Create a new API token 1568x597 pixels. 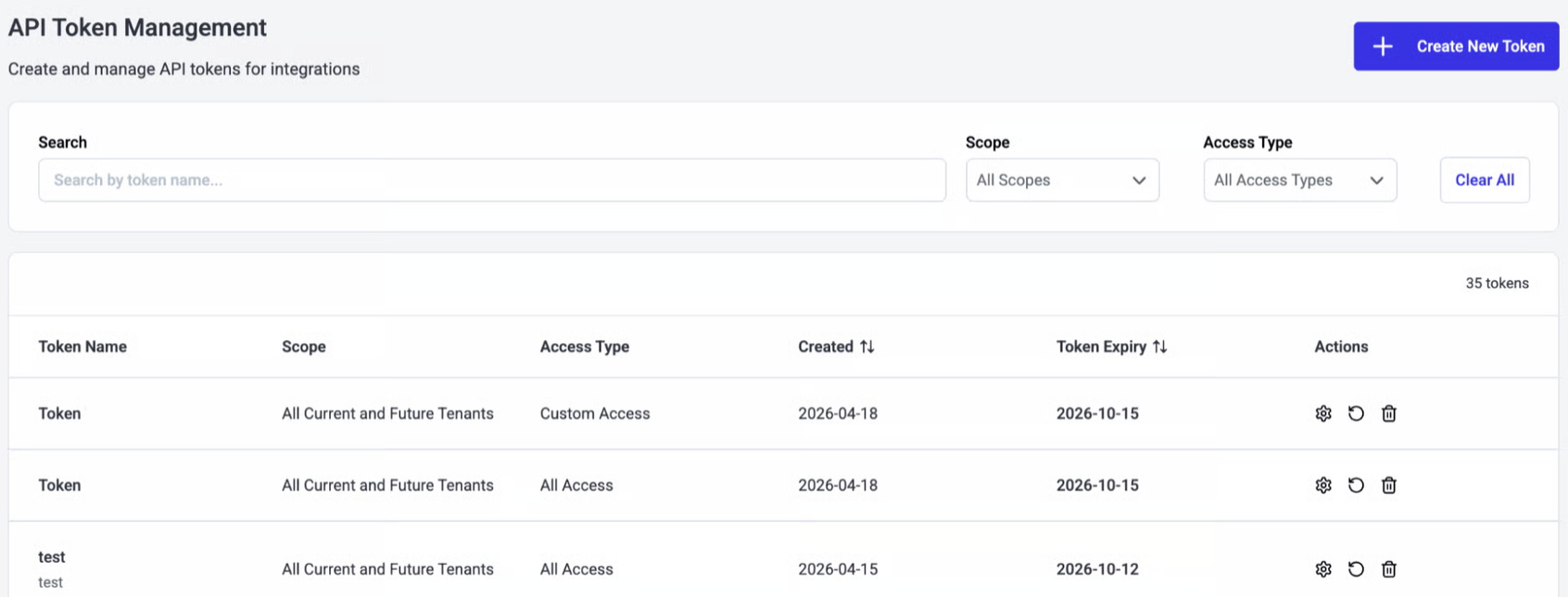click(x=1456, y=46)
